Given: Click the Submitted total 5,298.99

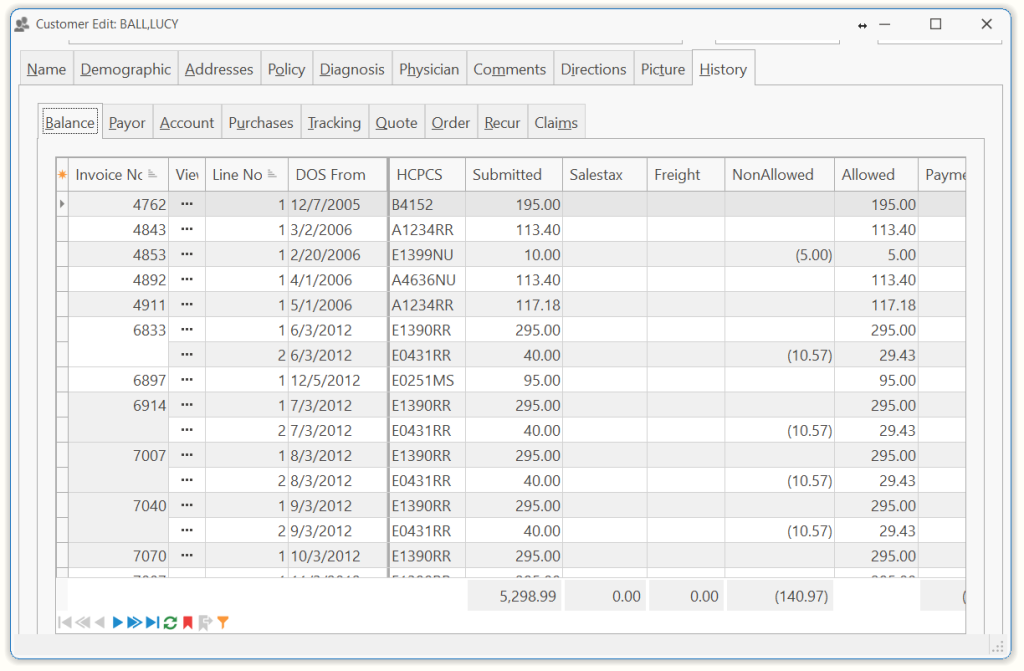Looking at the screenshot, I should [515, 596].
